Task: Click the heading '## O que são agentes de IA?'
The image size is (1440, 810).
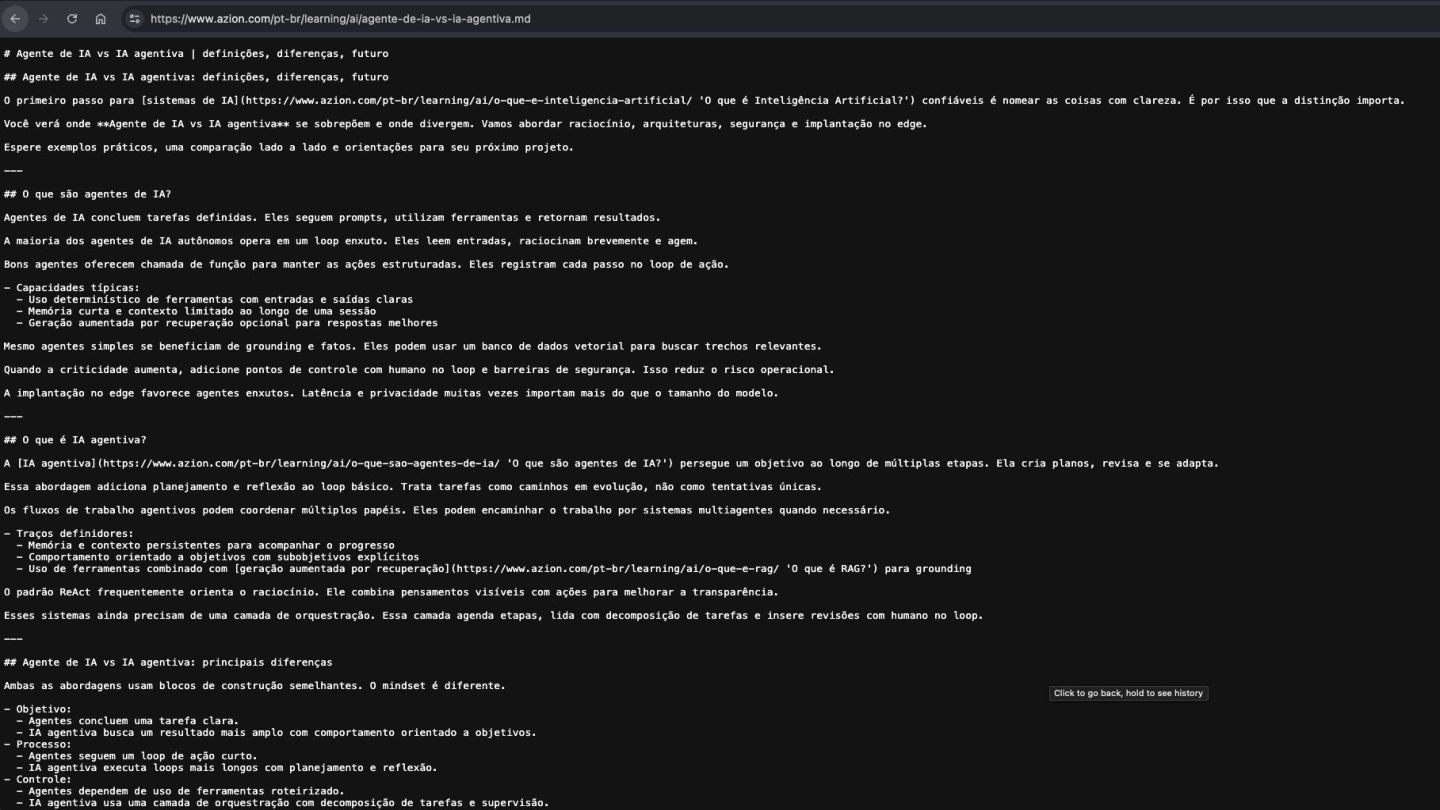Action: pyautogui.click(x=87, y=194)
